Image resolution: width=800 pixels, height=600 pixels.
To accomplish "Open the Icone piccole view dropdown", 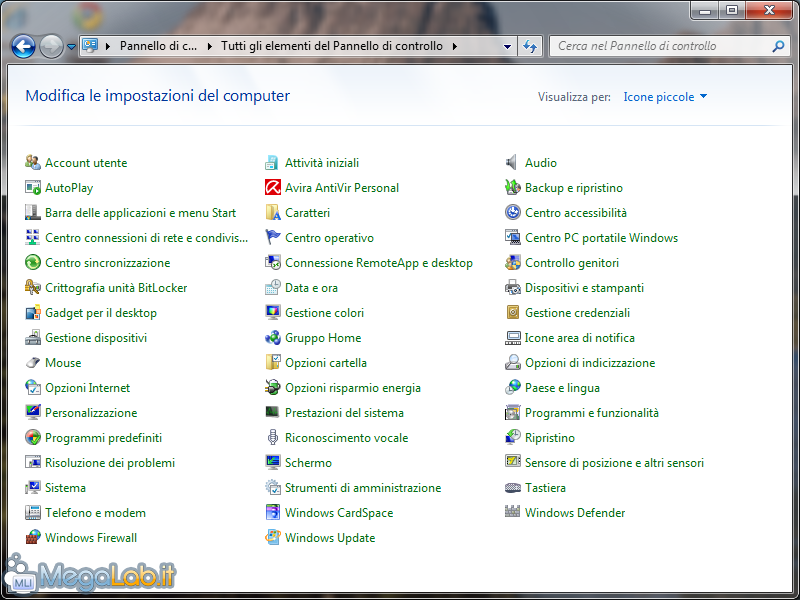I will tap(665, 97).
